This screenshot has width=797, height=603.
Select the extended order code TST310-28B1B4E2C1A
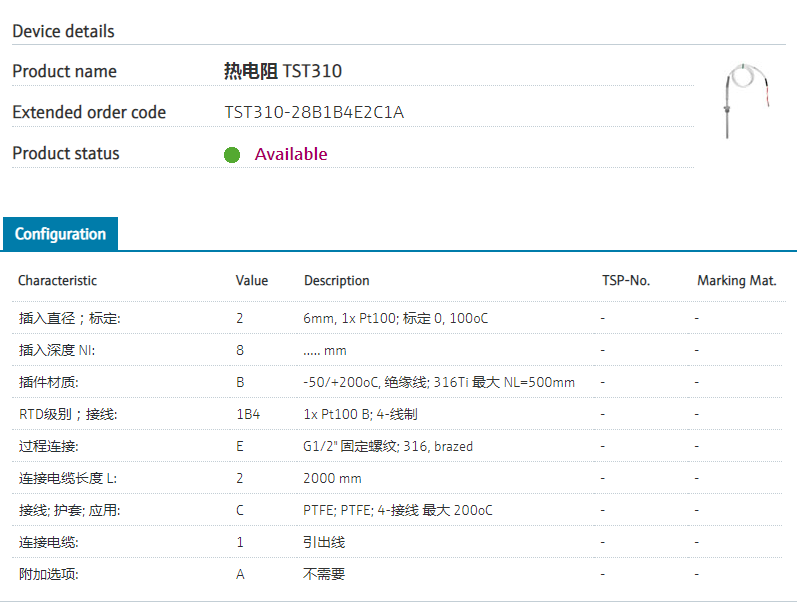click(x=314, y=112)
